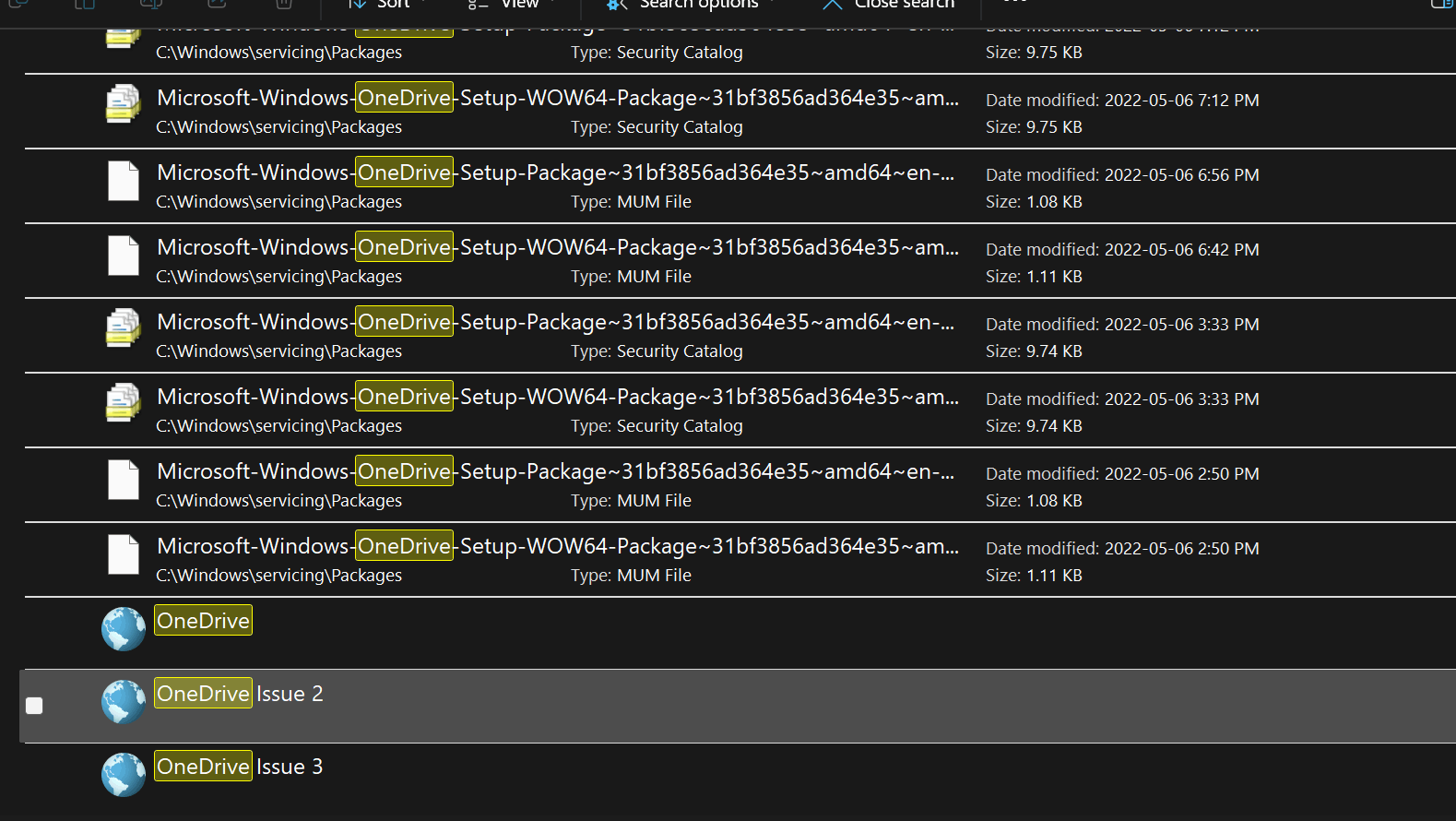Click 'Size: 1.11 KB' on the 2:50 PM WOW64 row

[x=1034, y=576]
